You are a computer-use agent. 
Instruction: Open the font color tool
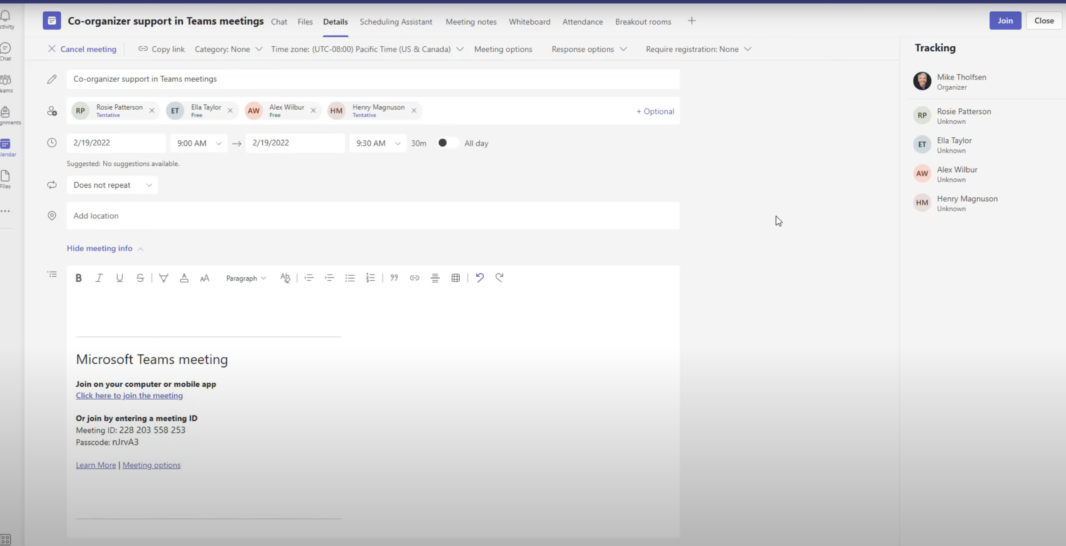tap(184, 278)
